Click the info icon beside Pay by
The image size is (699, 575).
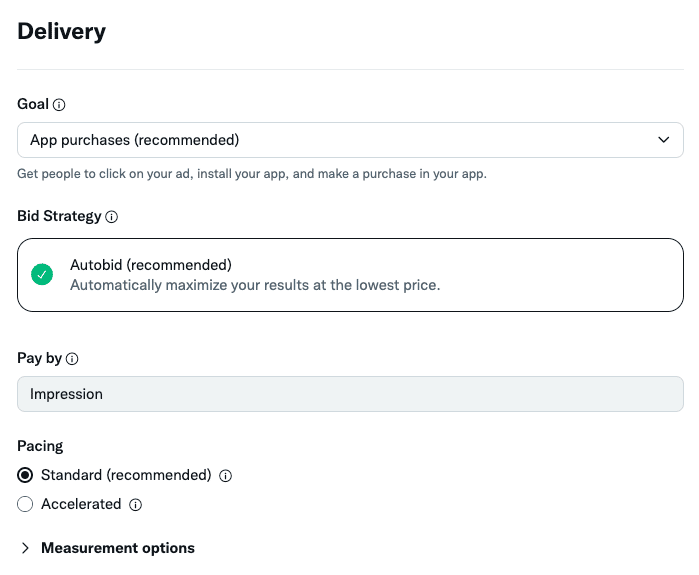[72, 359]
